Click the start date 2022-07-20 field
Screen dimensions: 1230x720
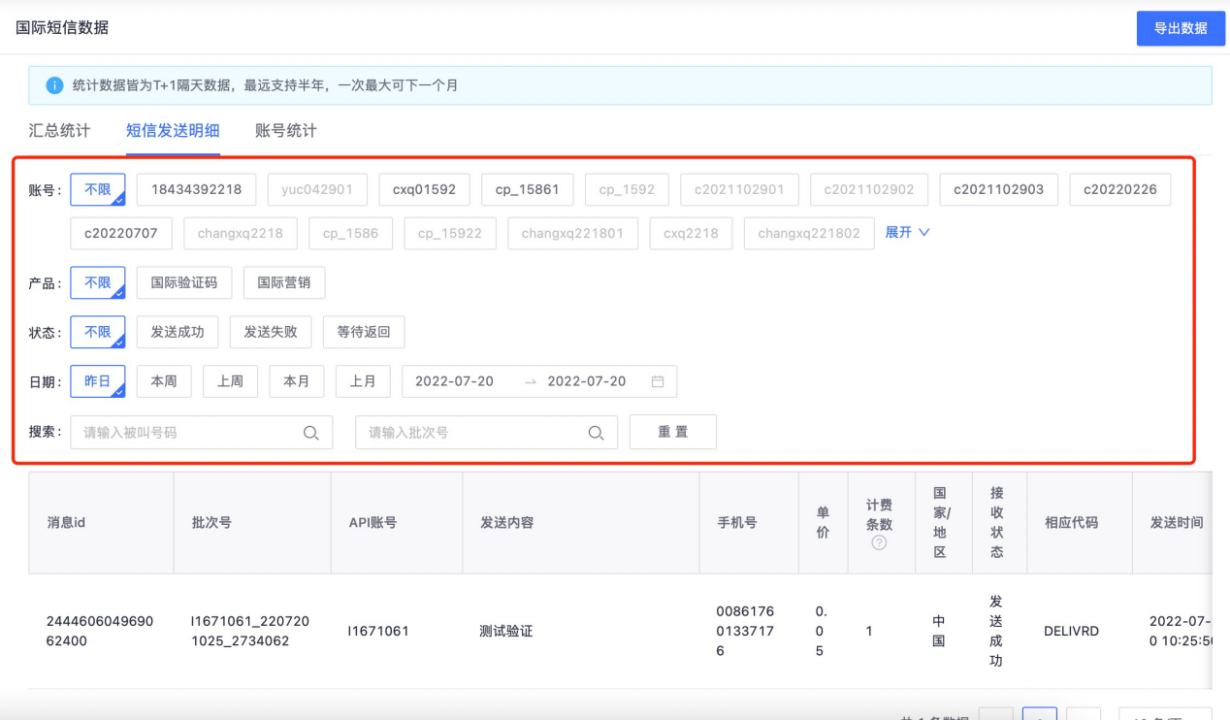[x=454, y=381]
